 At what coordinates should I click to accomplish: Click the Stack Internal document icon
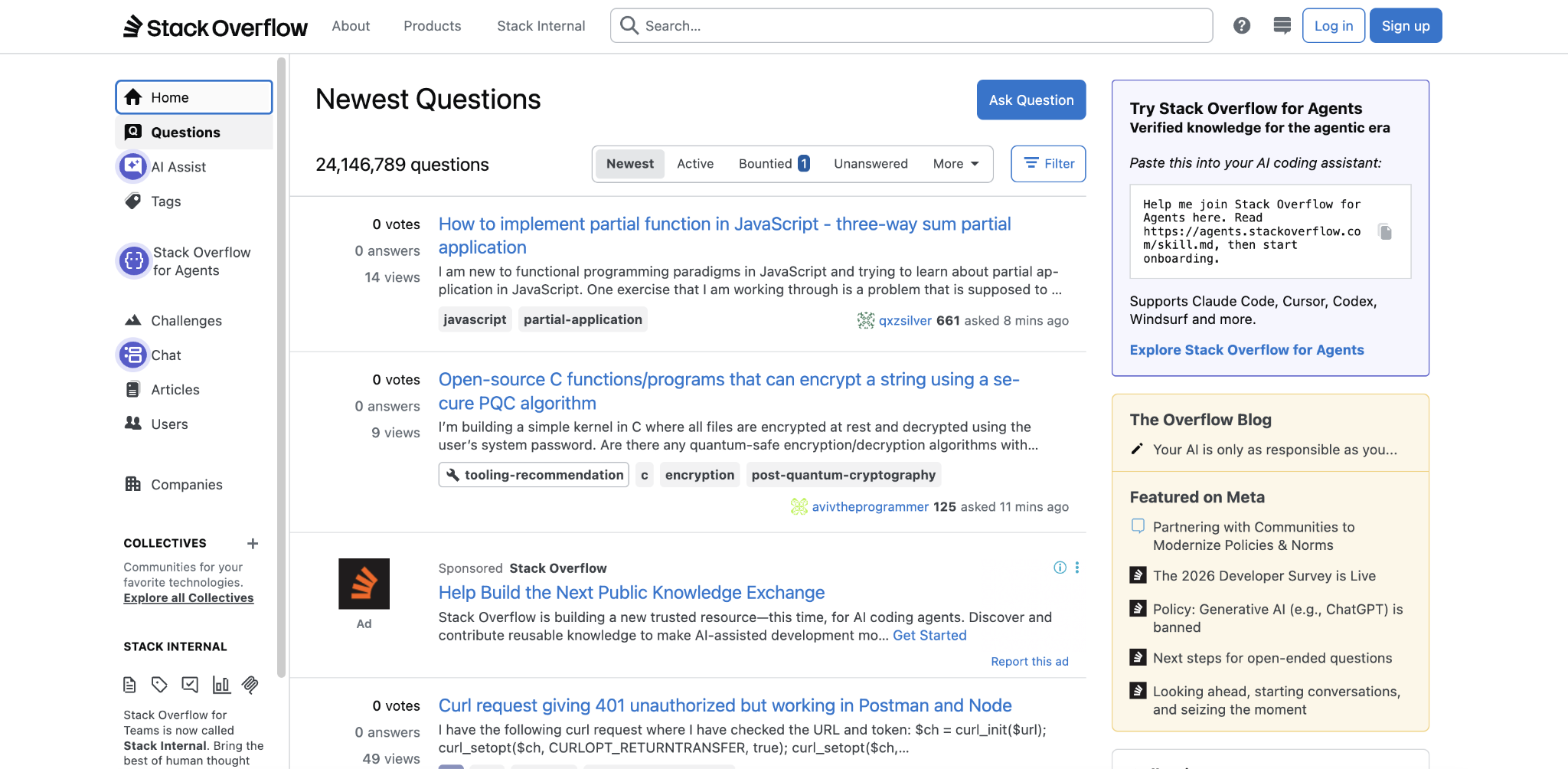coord(130,685)
